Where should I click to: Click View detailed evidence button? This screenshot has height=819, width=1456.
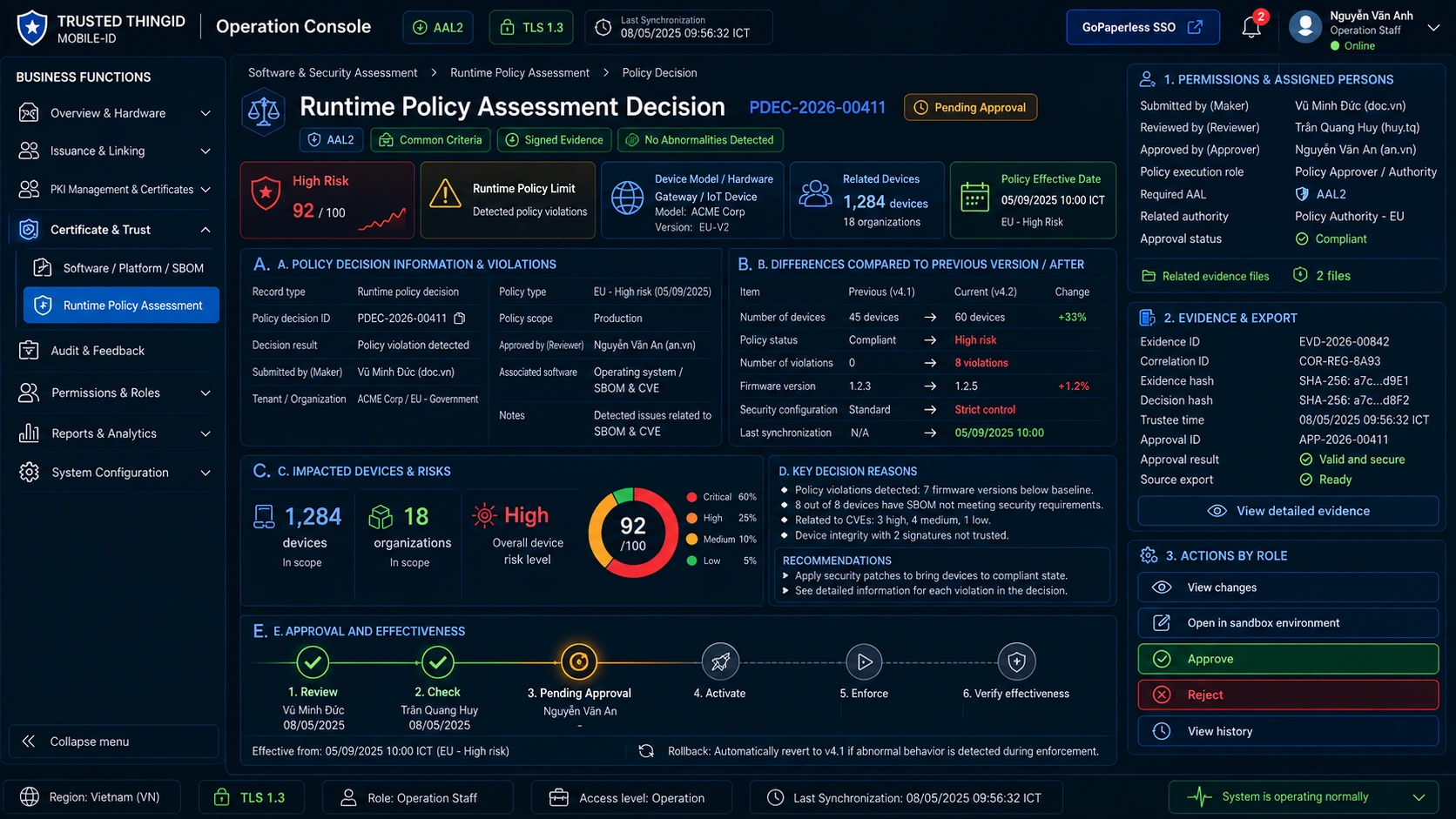[1288, 511]
